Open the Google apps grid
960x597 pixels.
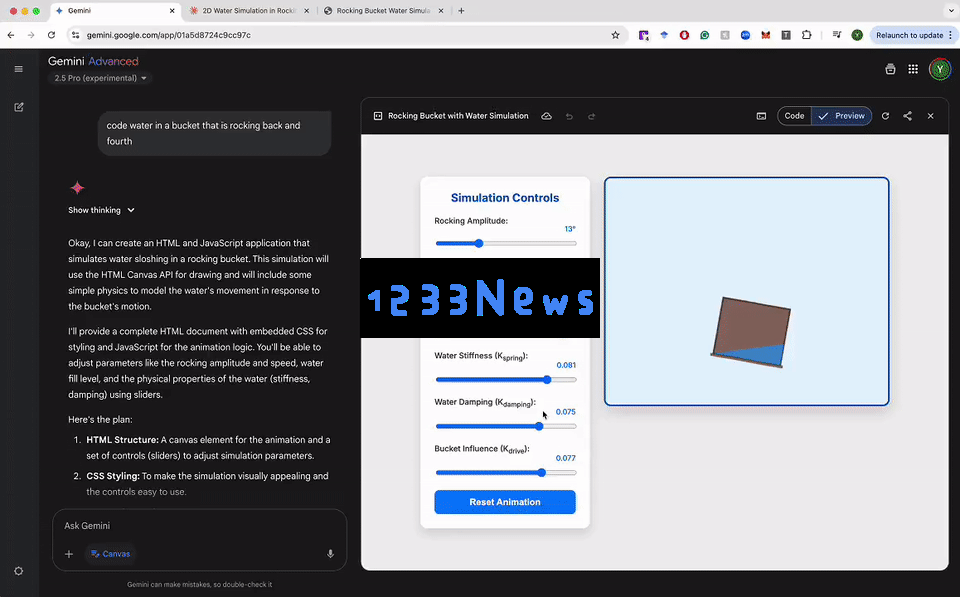(913, 69)
